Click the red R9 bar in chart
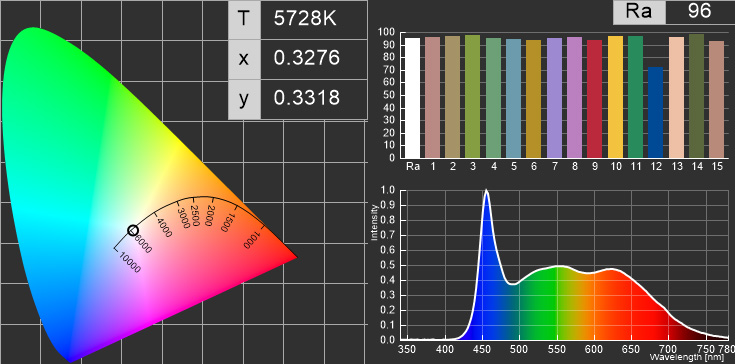The image size is (735, 364). 595,99
